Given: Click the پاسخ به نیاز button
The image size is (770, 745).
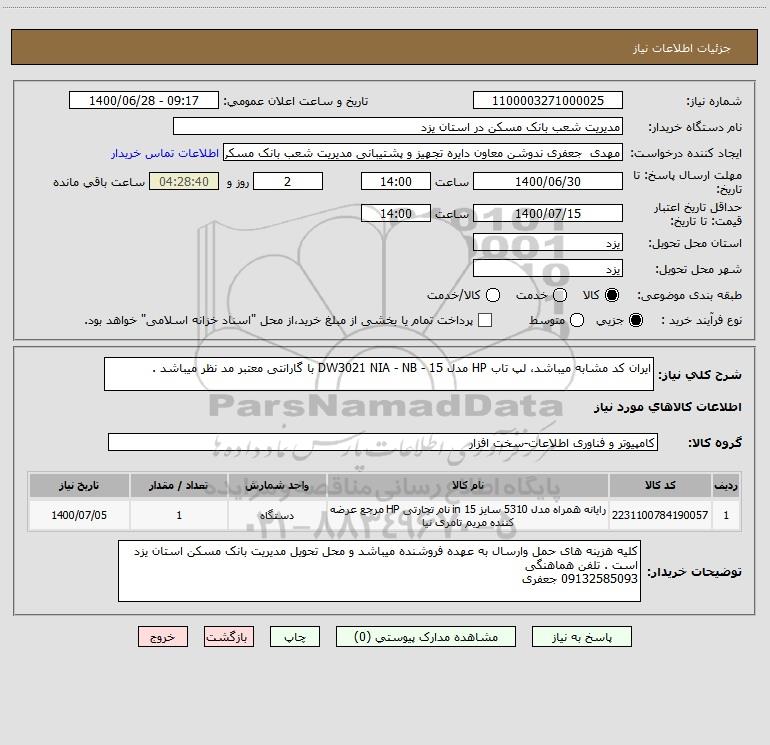Looking at the screenshot, I should click(x=581, y=637).
